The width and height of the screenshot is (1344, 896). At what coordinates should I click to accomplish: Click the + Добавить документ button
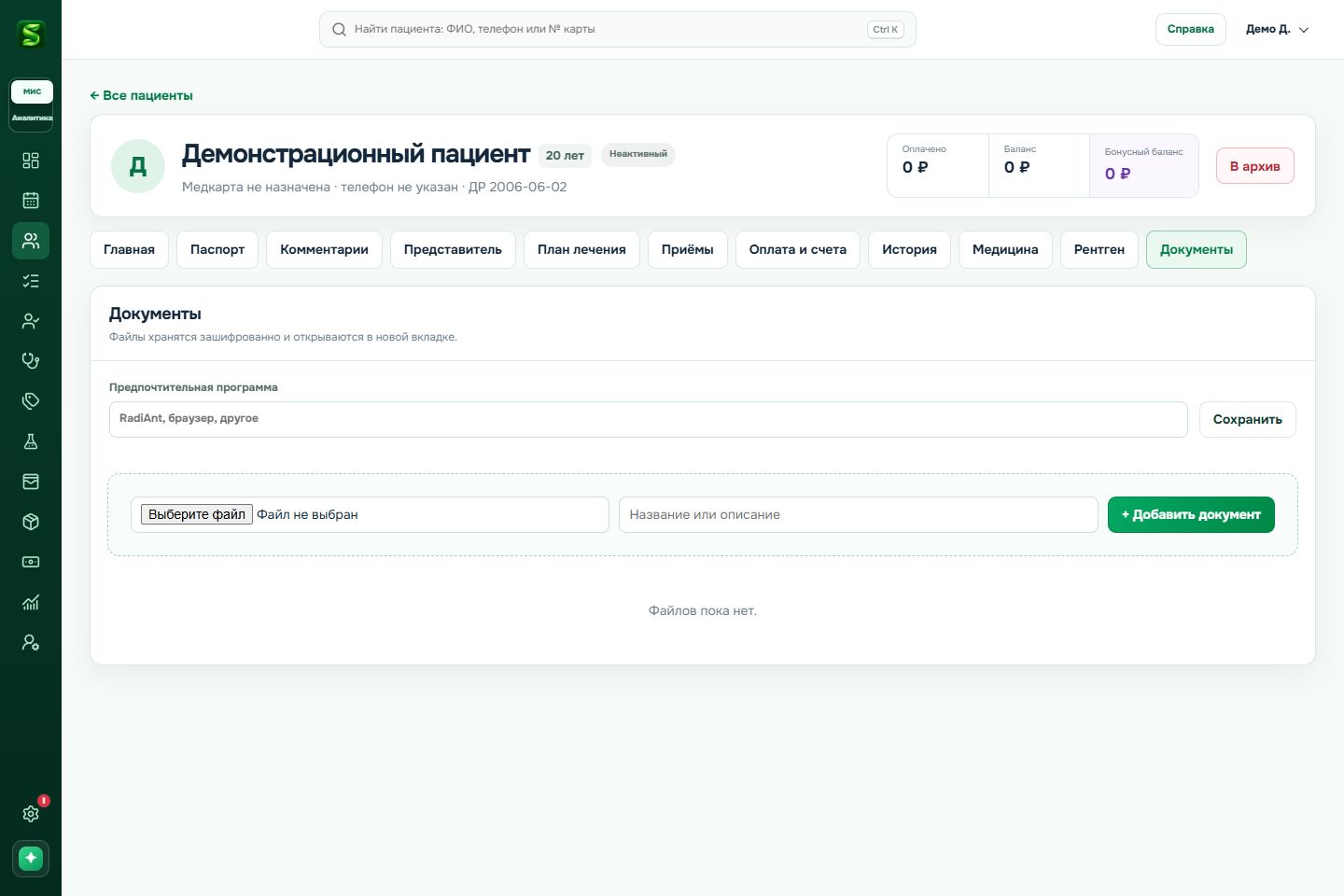point(1191,515)
